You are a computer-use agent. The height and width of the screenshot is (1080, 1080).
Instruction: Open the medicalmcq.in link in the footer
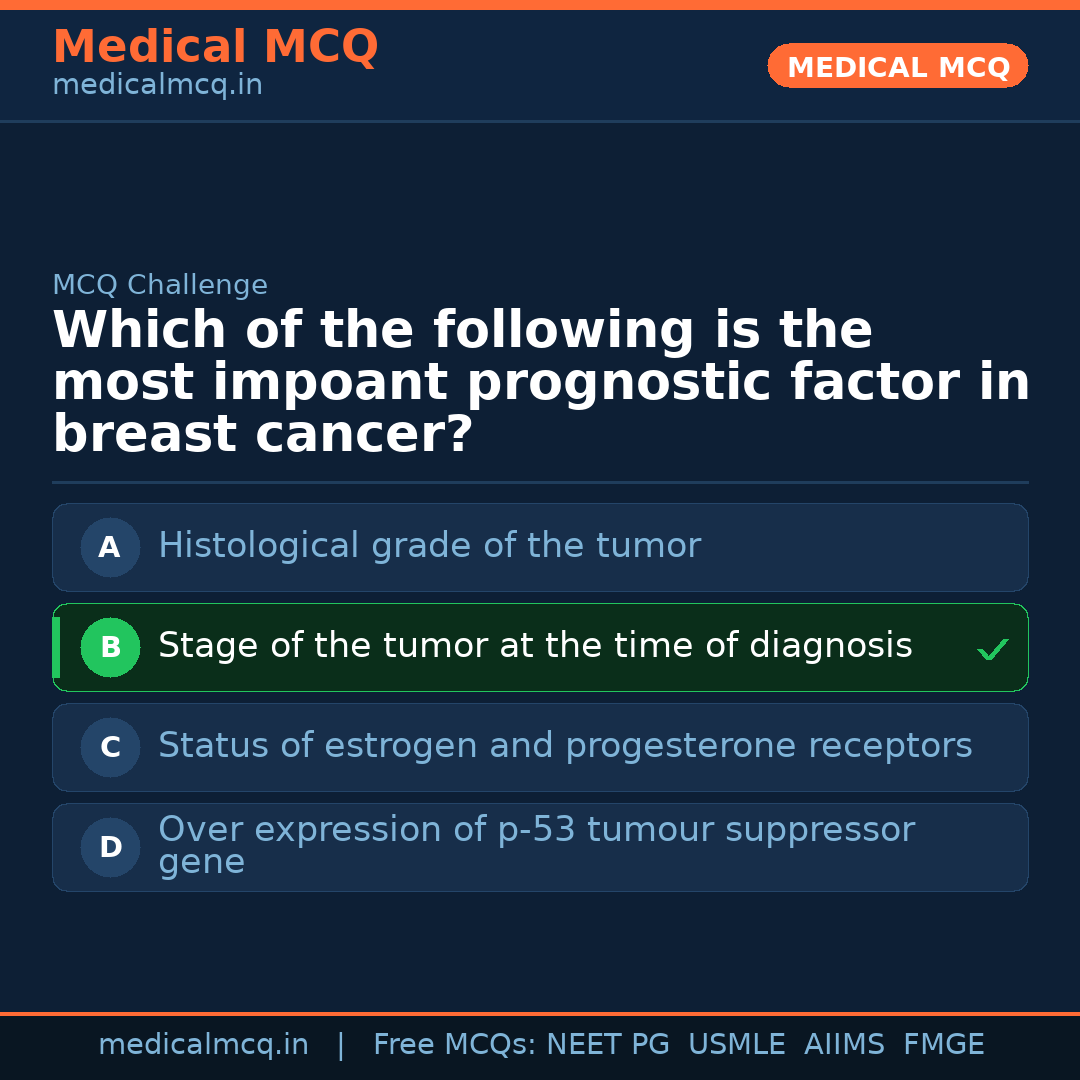coord(203,1045)
